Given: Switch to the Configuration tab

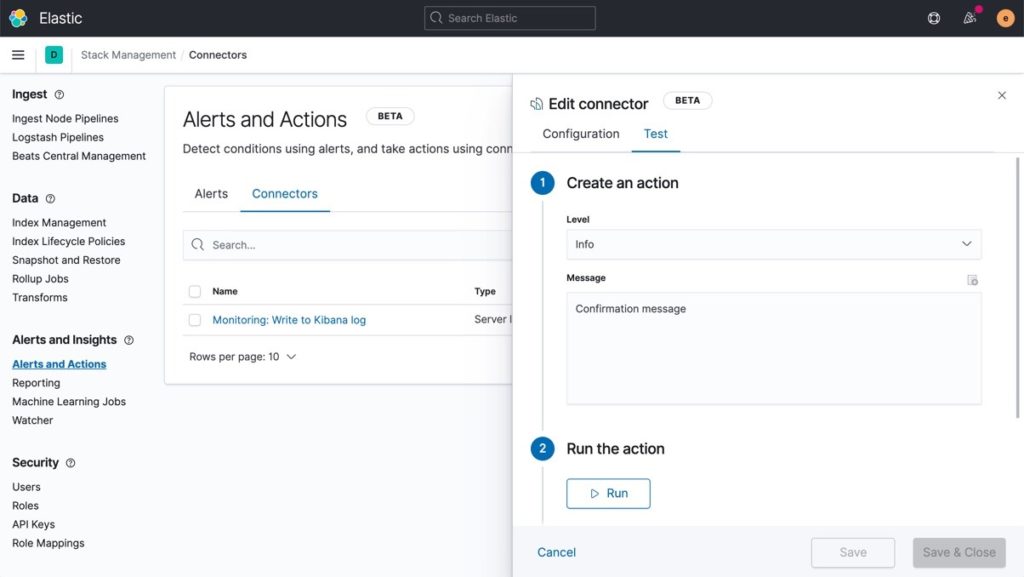Looking at the screenshot, I should click(x=581, y=134).
